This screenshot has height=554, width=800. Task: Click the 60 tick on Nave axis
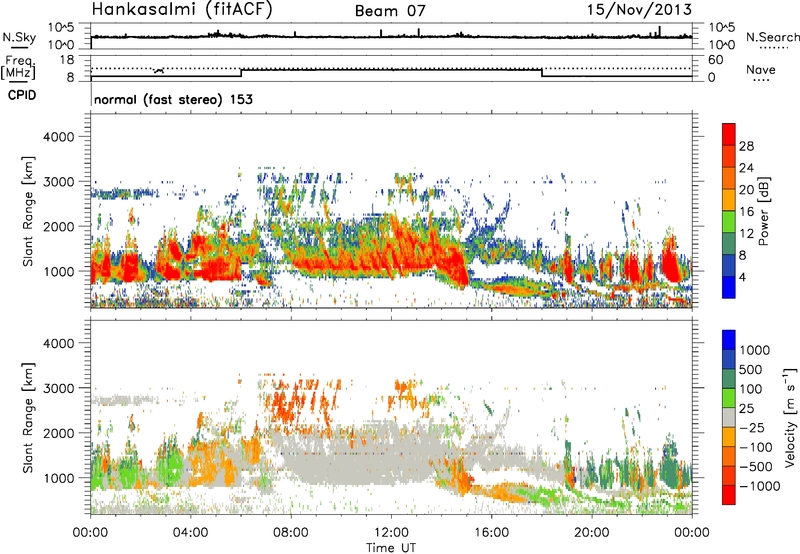[715, 60]
